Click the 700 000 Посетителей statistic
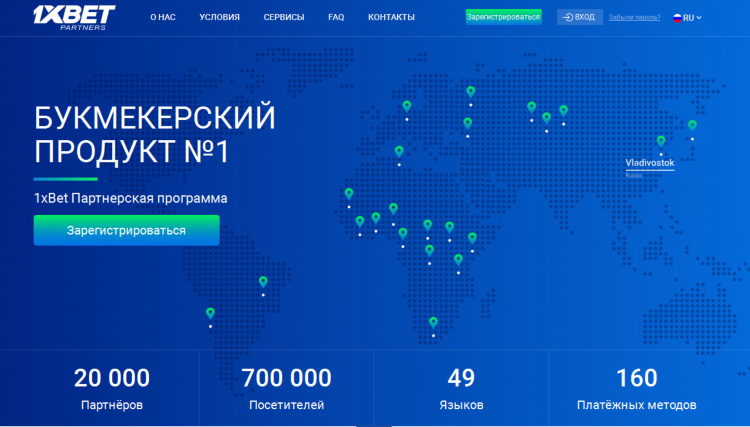Viewport: 750px width, 427px height. (287, 388)
